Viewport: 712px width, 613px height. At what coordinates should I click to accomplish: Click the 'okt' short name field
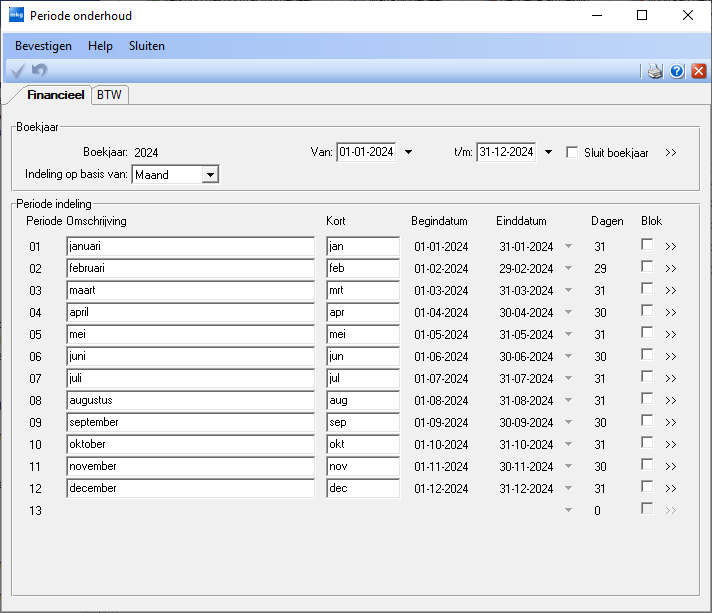(x=363, y=444)
